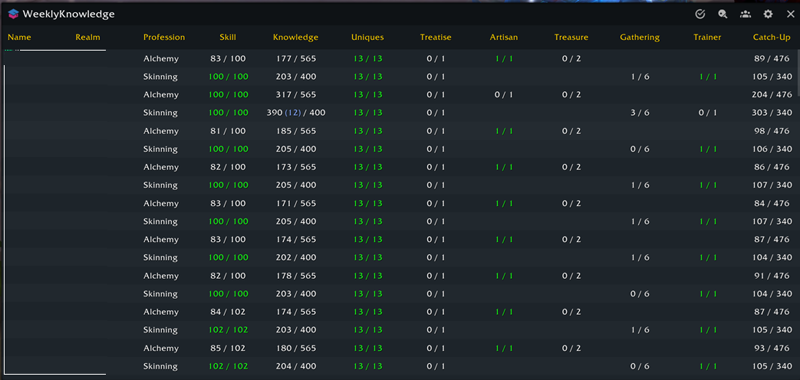Select catch-up cell "98 / 476"
The image size is (800, 380).
click(x=772, y=131)
